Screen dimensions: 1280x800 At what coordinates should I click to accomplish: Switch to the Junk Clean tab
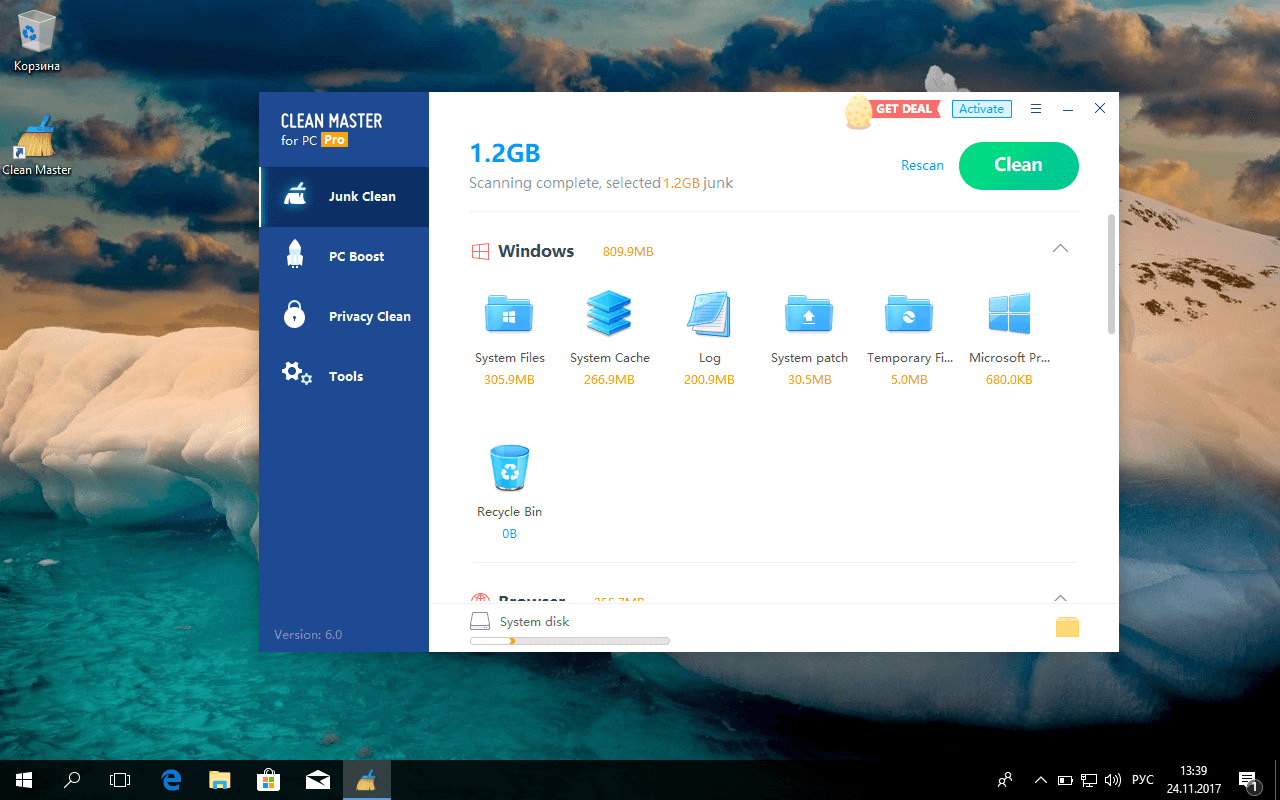[344, 197]
